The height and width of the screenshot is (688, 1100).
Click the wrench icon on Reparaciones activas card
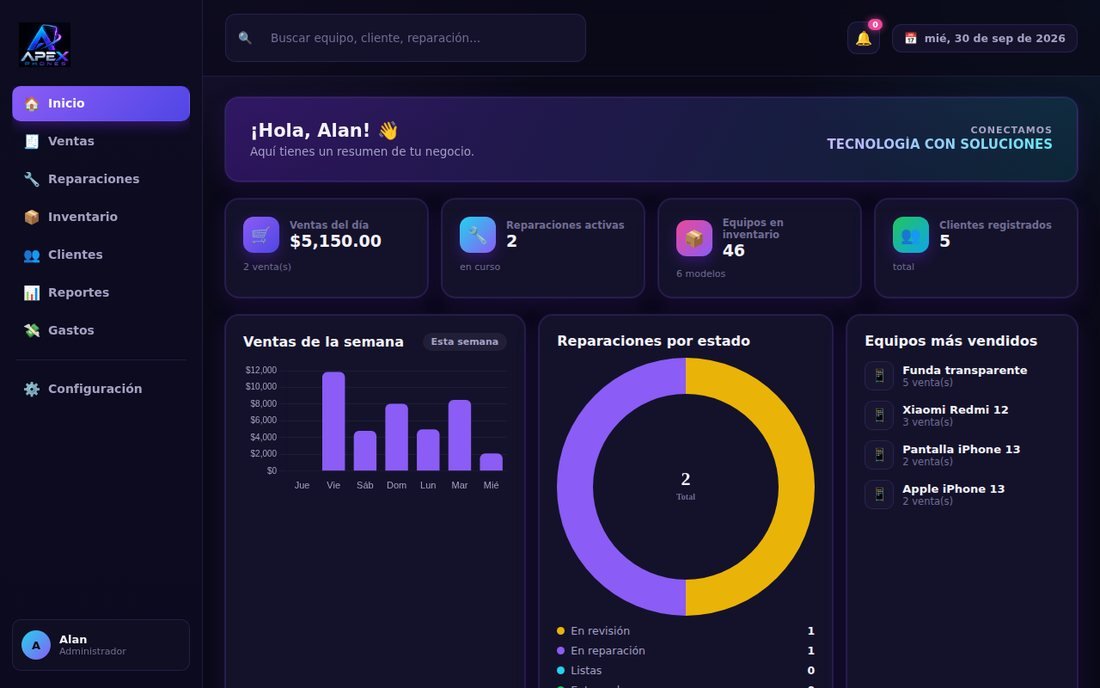coord(478,235)
